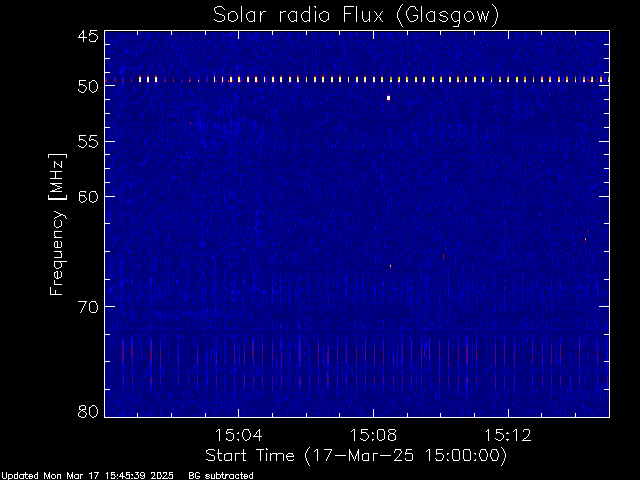Image resolution: width=640 pixels, height=480 pixels.
Task: Click the 'Solar radio Flux (Glasgow)' title
Action: tap(356, 15)
